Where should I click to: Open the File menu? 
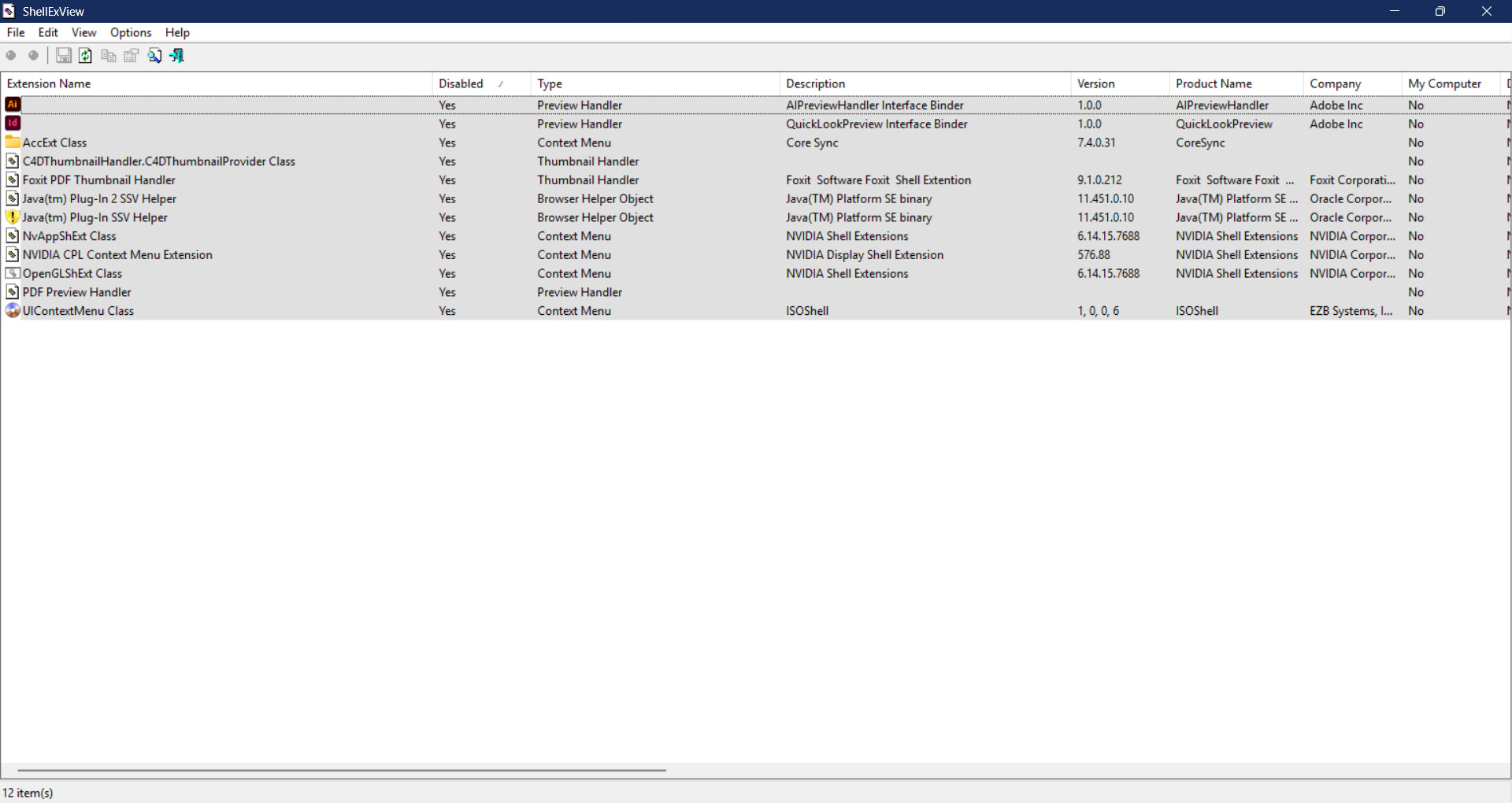(x=16, y=32)
